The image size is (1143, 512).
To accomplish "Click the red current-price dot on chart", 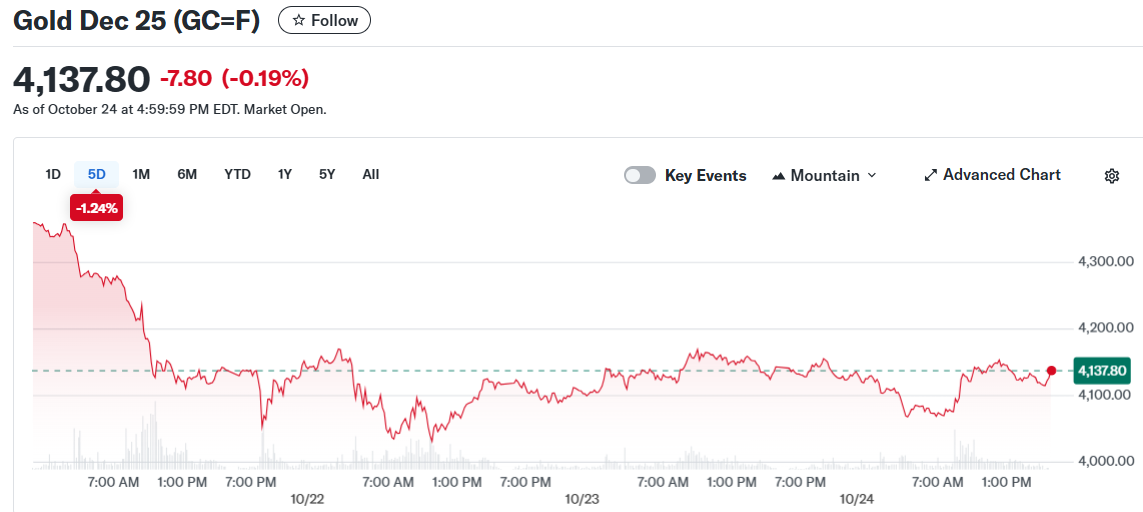I will click(x=1051, y=371).
